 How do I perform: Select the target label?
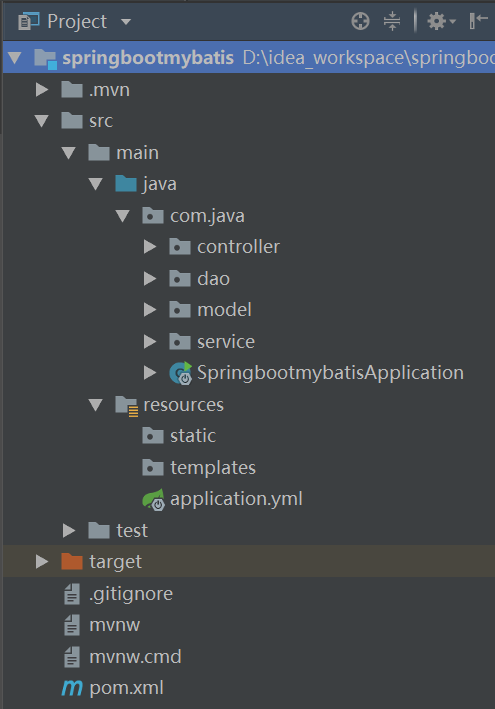pyautogui.click(x=116, y=562)
